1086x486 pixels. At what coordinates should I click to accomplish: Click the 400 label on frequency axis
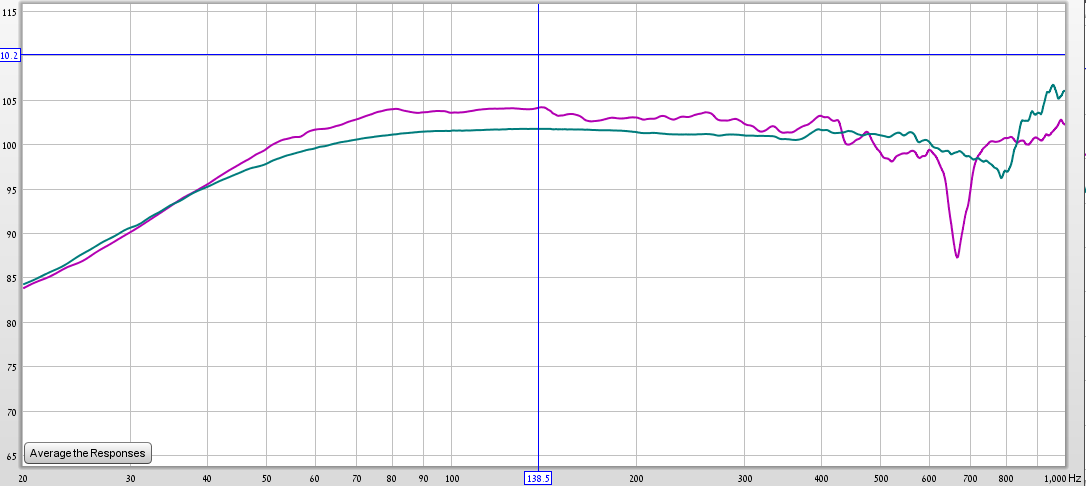coord(821,478)
